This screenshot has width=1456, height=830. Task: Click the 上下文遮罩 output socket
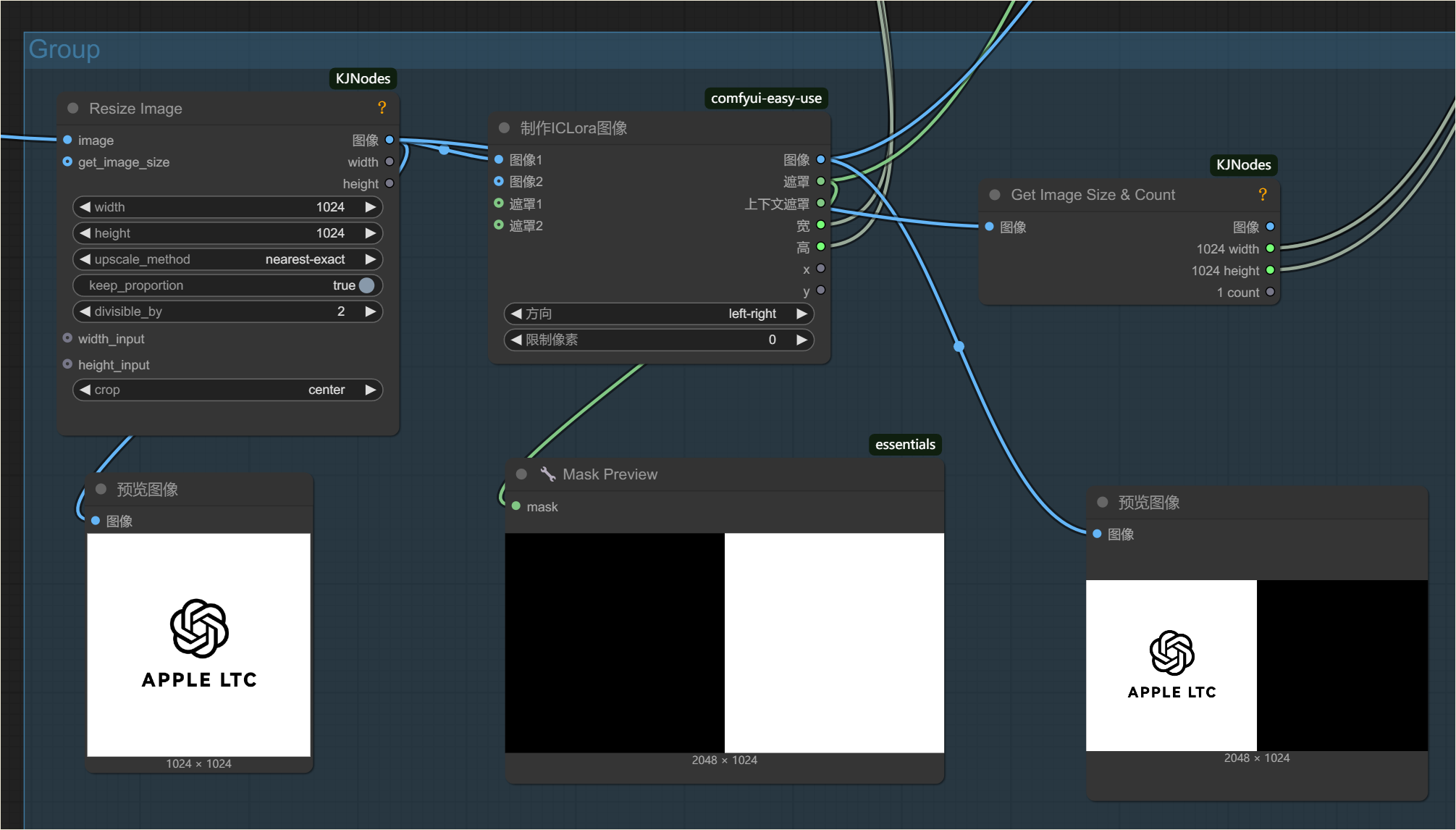tap(821, 203)
